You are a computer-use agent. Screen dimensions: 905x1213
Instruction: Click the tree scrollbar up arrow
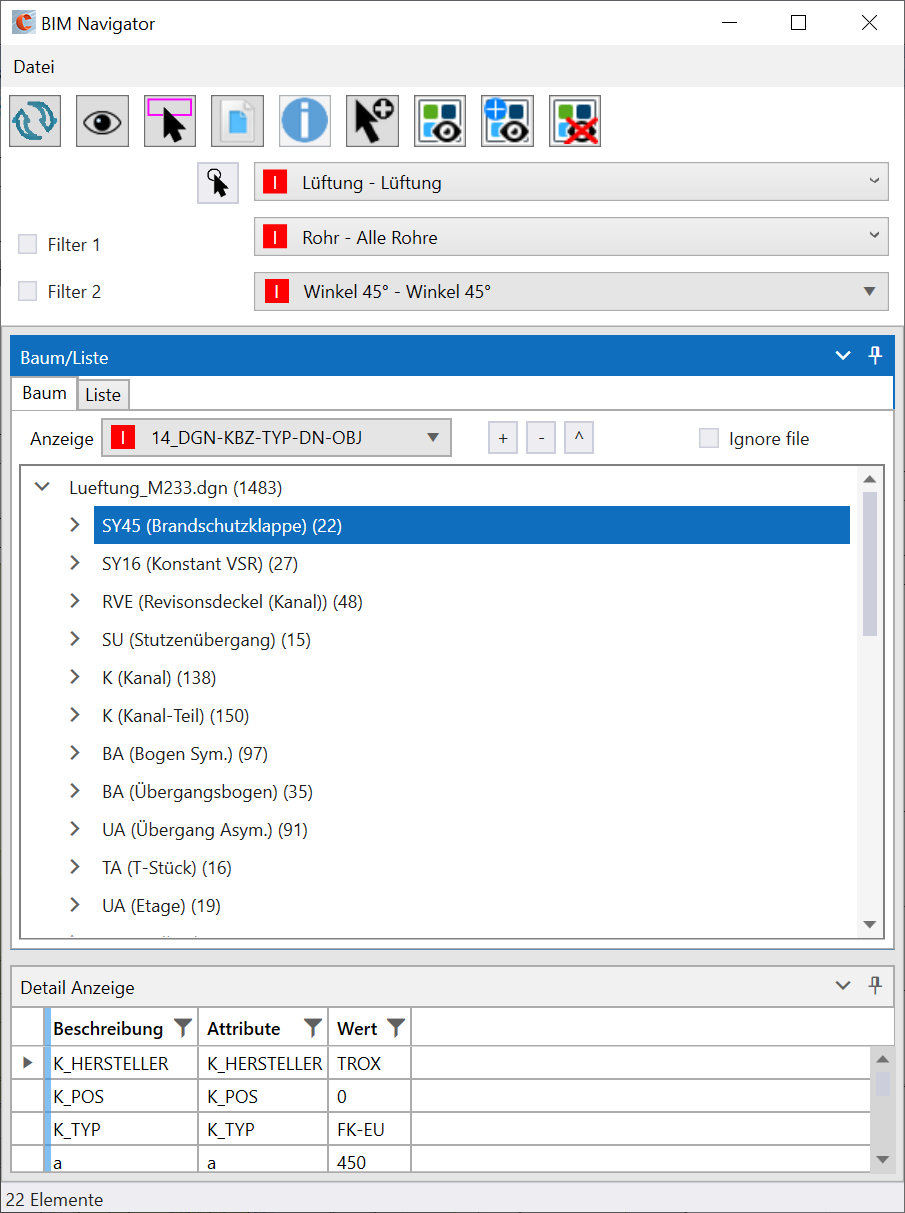point(869,479)
